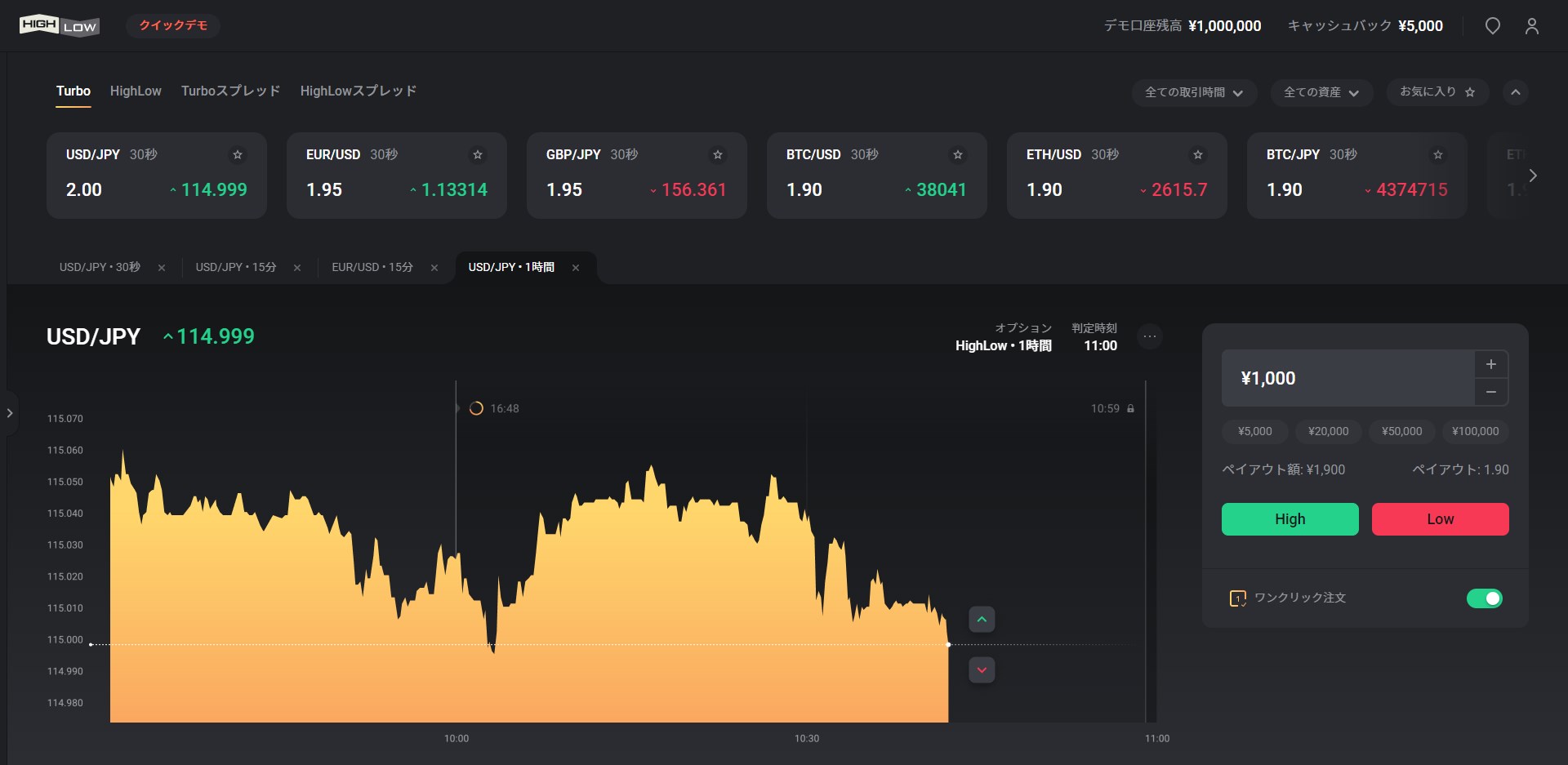This screenshot has width=1568, height=765.
Task: Star the ETH/USD 30秒 asset card
Action: click(x=1198, y=154)
